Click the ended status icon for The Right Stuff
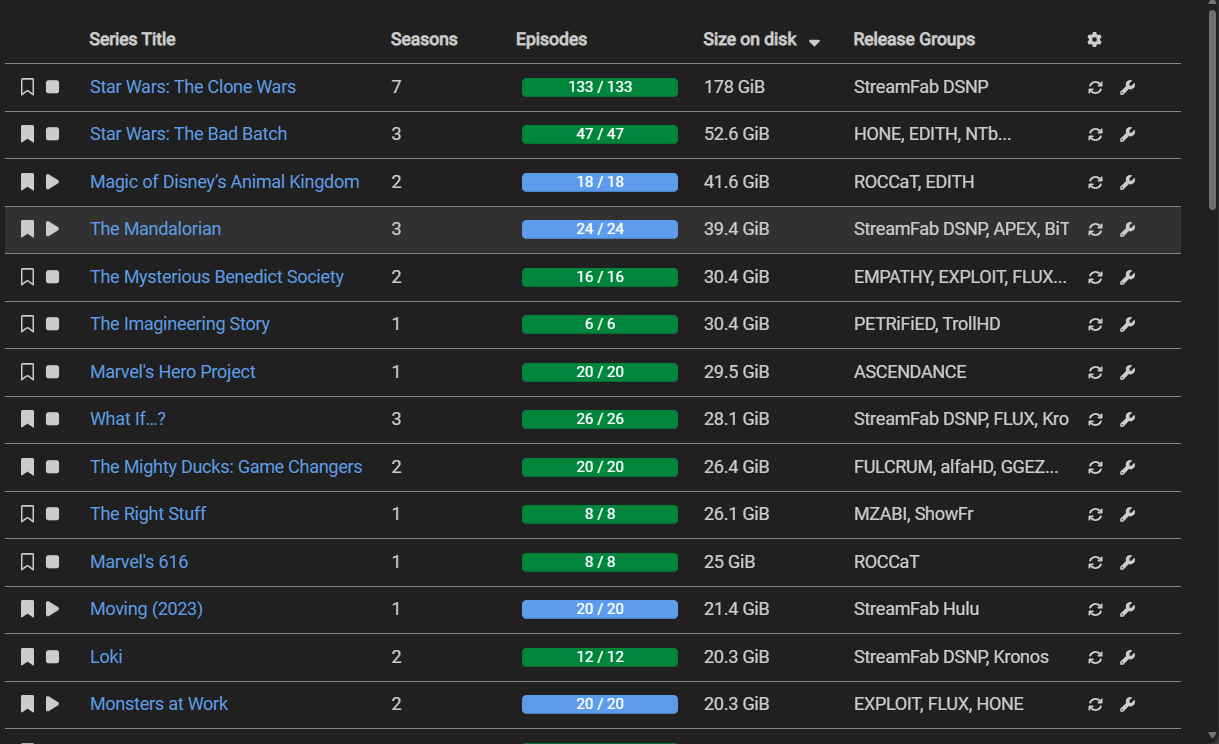1219x744 pixels. [x=53, y=514]
